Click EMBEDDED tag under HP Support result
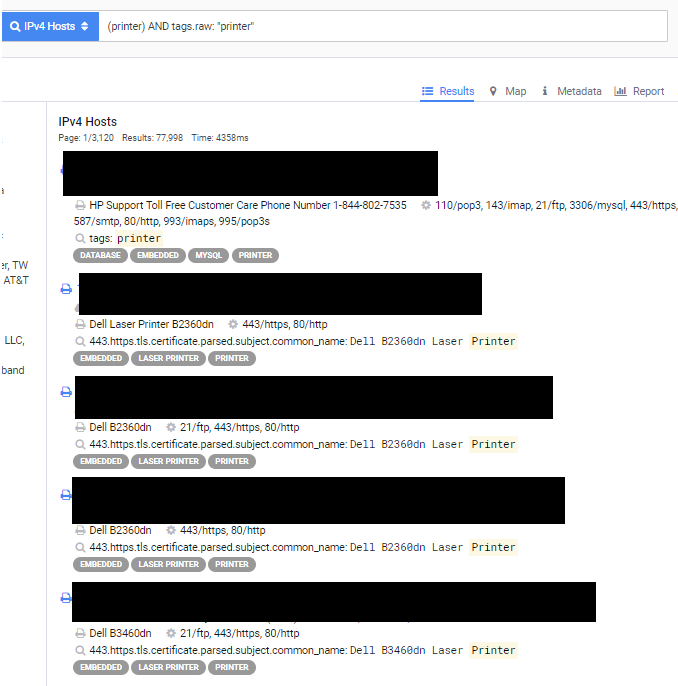Viewport: 678px width, 686px height. pyautogui.click(x=158, y=256)
